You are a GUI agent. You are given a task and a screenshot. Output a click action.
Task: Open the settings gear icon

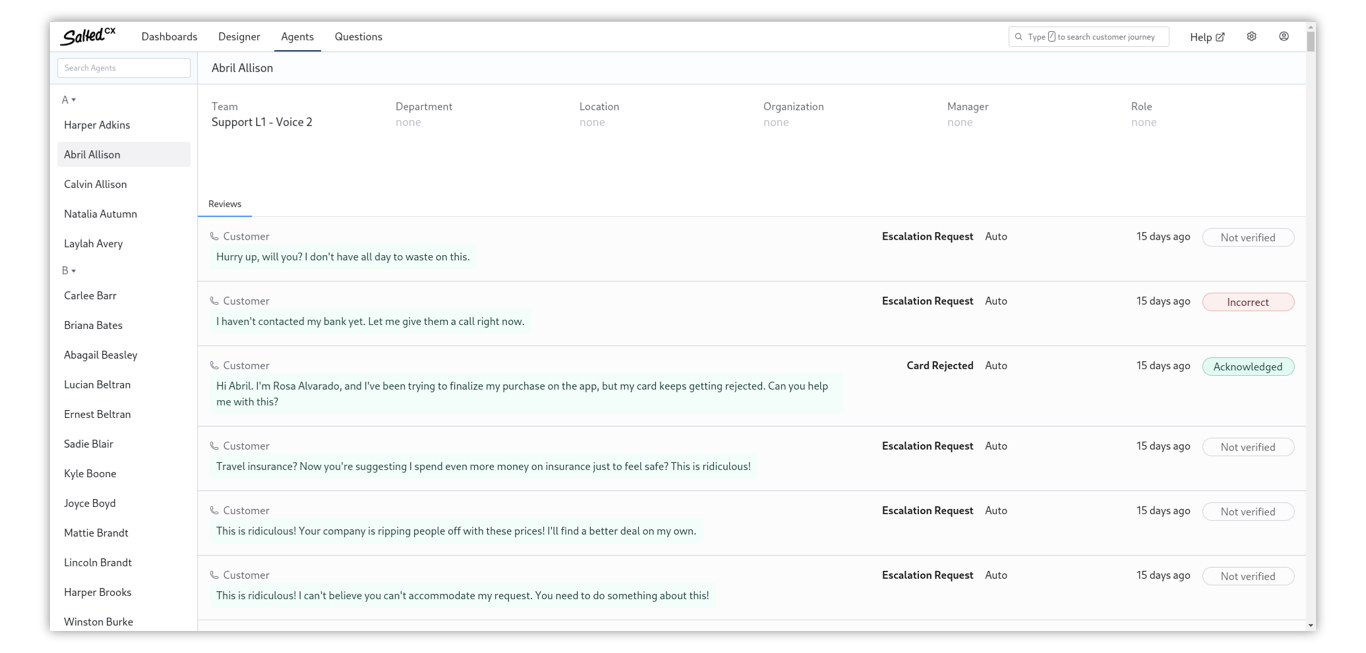1251,37
